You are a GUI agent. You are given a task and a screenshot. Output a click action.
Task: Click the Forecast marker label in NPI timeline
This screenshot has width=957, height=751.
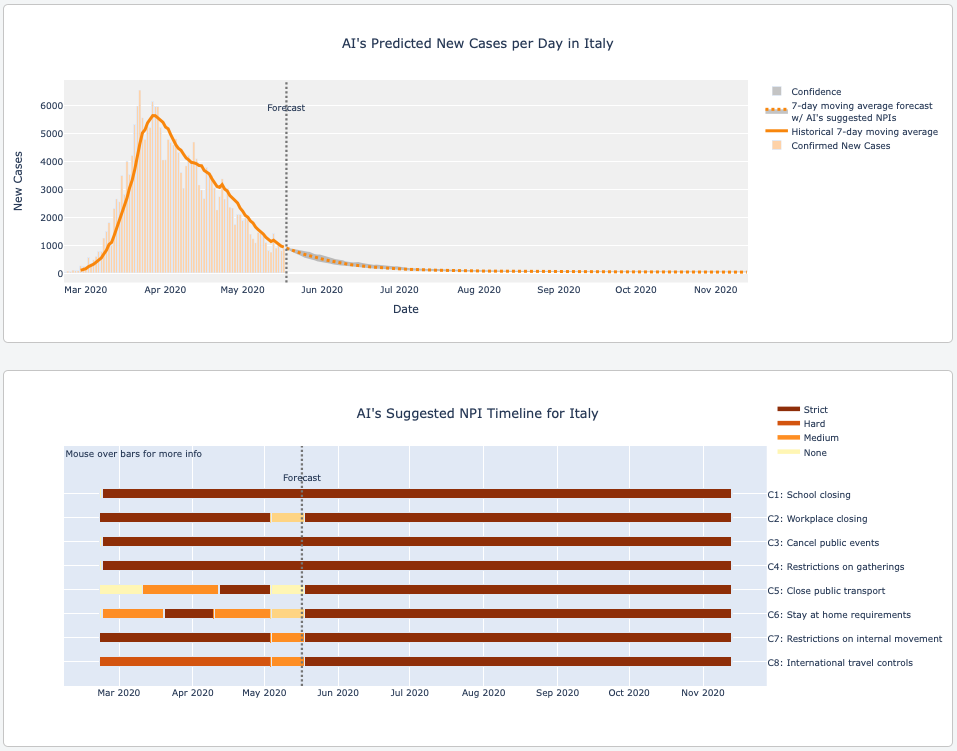point(302,478)
